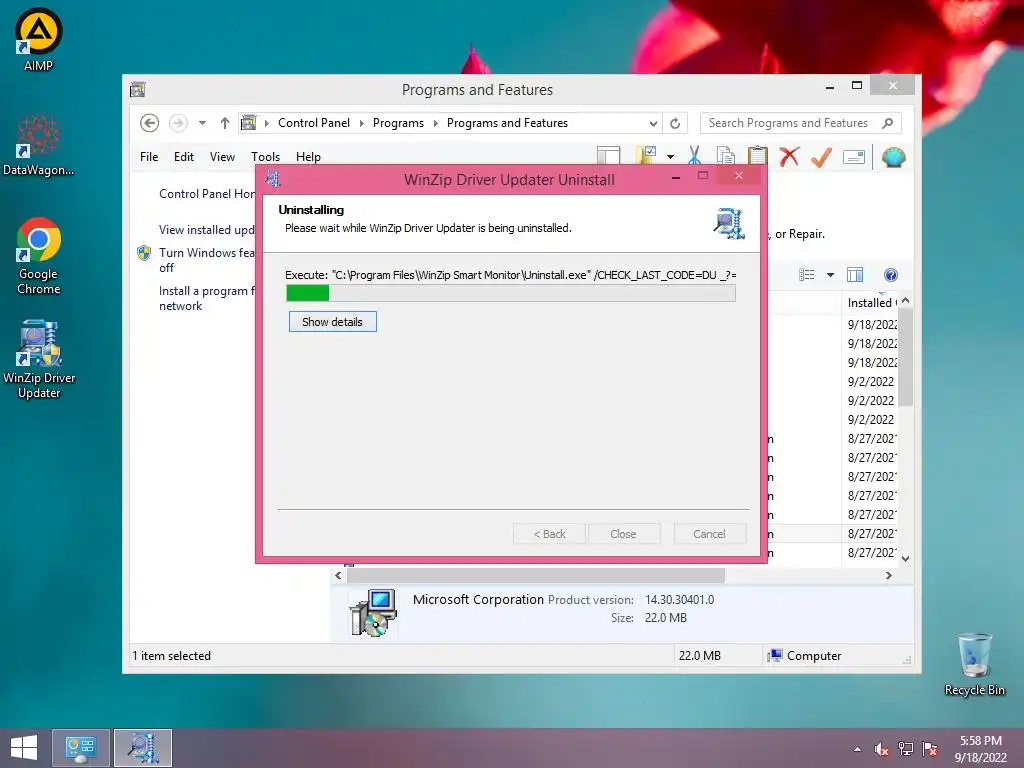Open the network tray icon

[906, 749]
